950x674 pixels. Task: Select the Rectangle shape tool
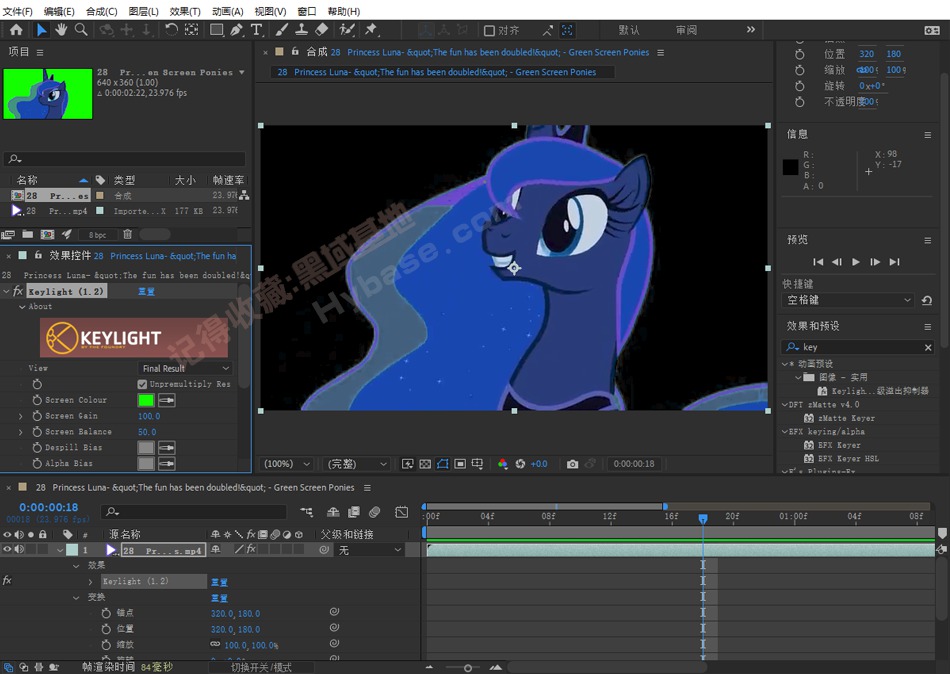point(216,29)
